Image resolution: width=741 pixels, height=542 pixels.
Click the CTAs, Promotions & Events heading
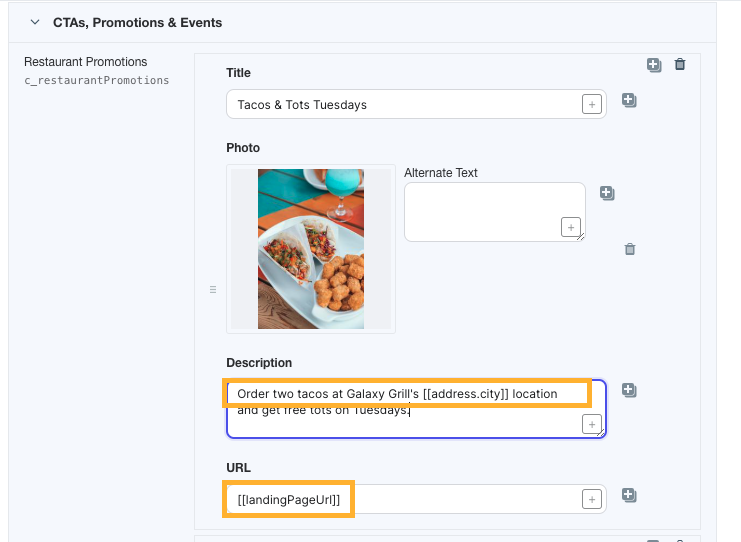tap(138, 23)
